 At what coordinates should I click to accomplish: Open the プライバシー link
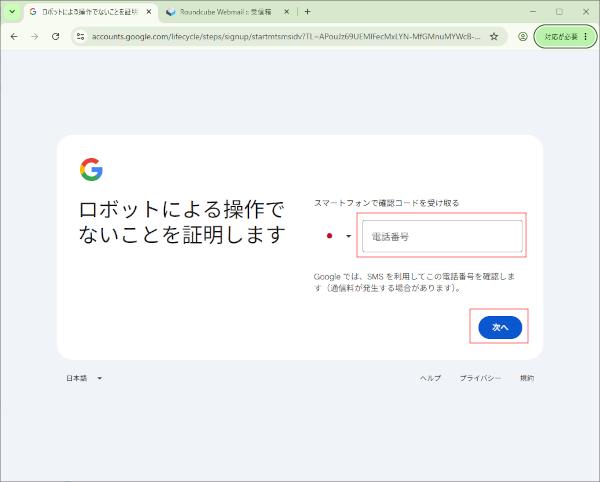coord(480,378)
